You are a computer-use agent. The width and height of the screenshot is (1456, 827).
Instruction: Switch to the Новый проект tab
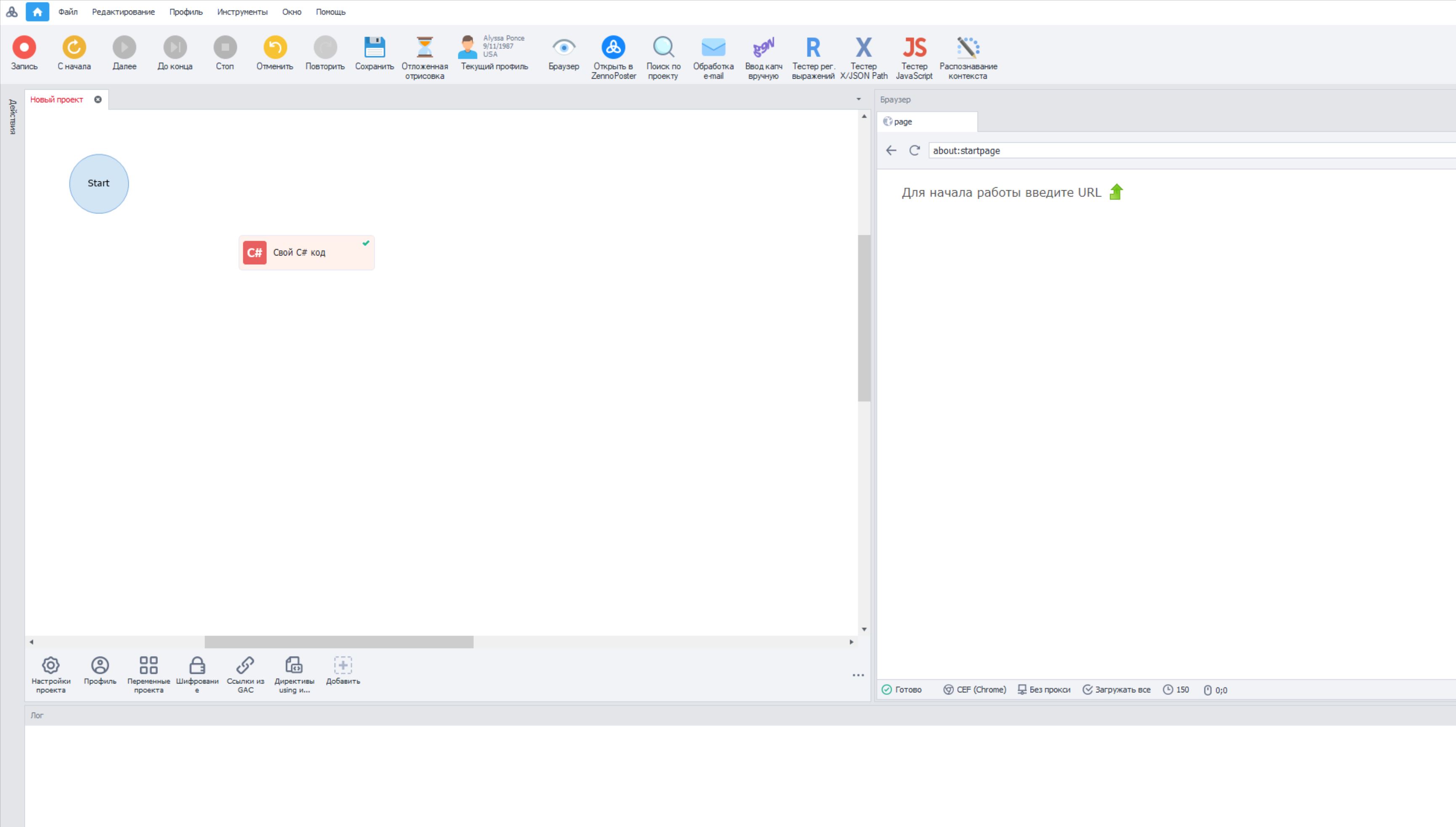[x=57, y=99]
